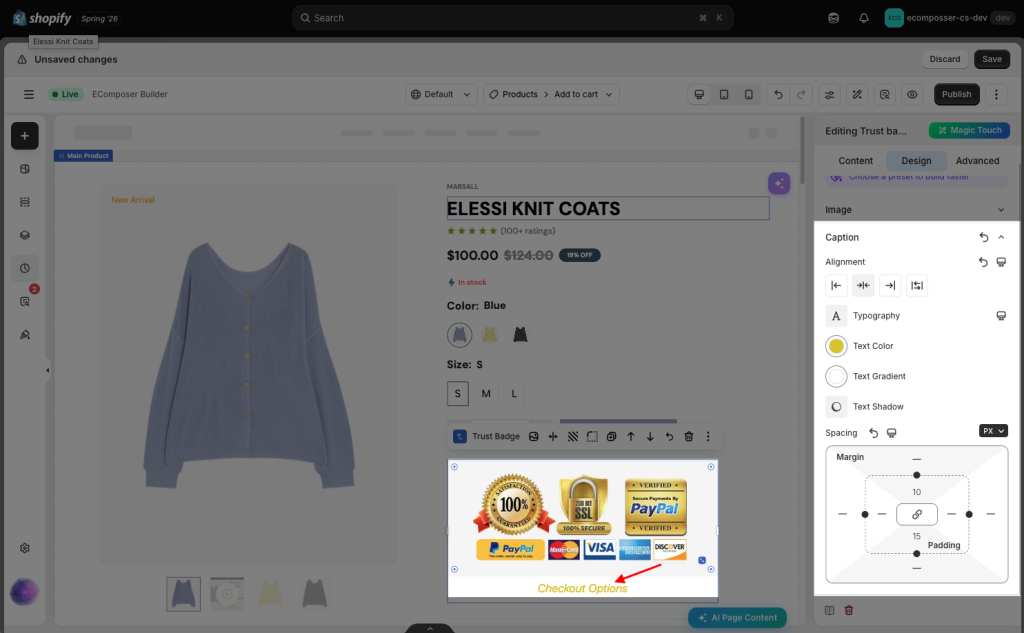The height and width of the screenshot is (633, 1024).
Task: Move Trust Badge down with arrow
Action: click(650, 436)
